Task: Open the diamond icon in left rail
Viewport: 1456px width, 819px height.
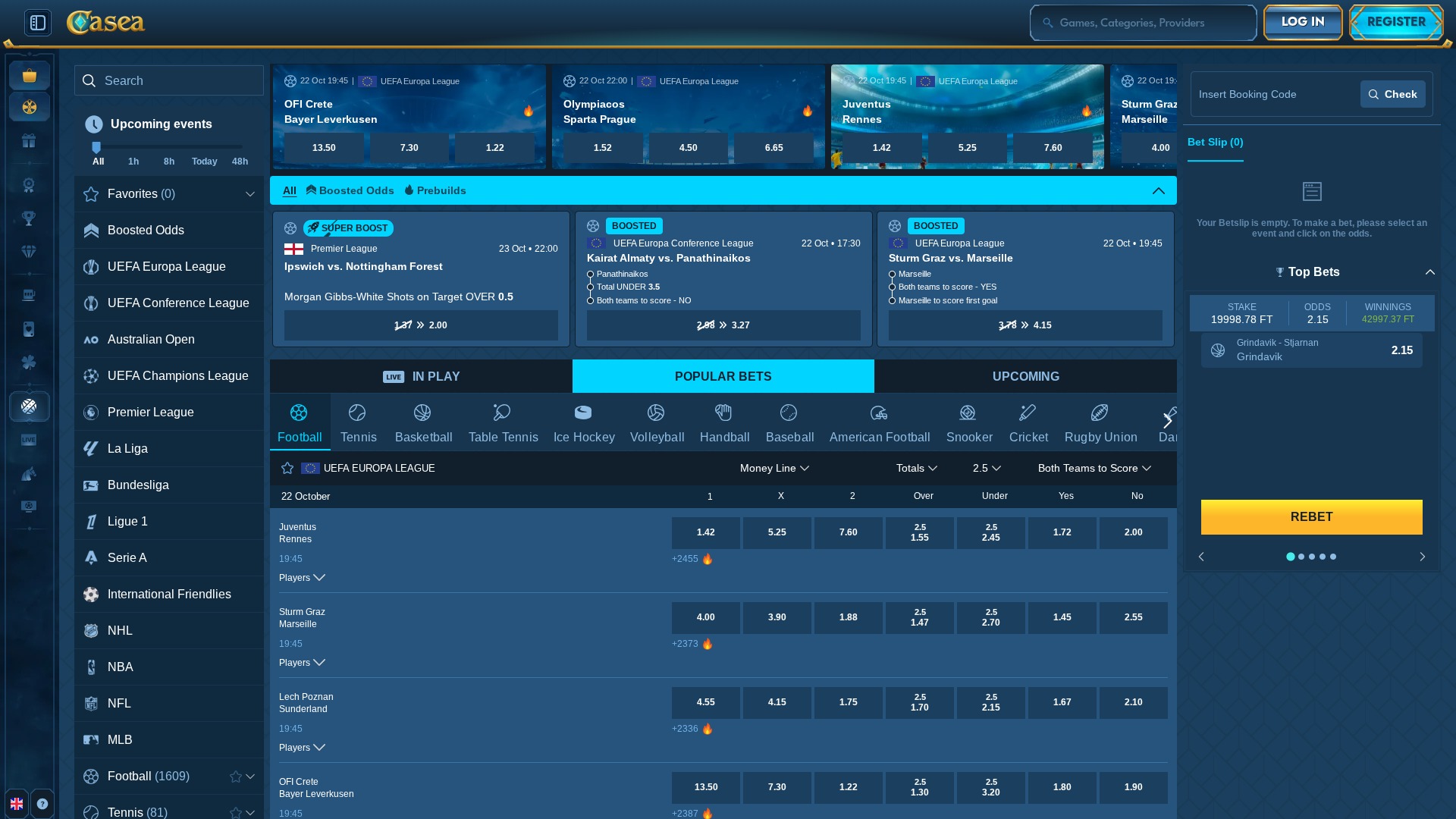Action: click(29, 252)
